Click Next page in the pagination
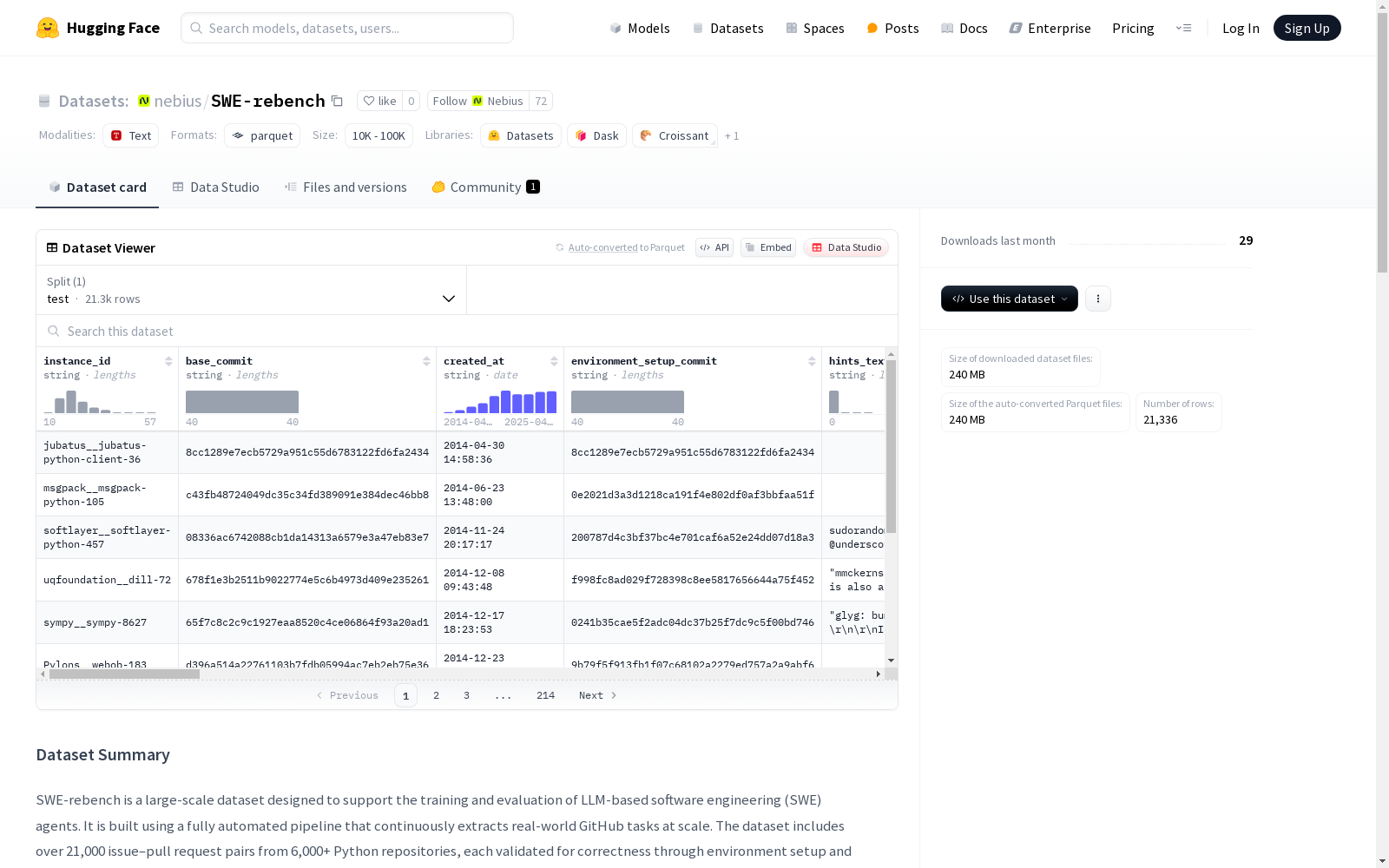Viewport: 1389px width, 868px height. point(598,695)
